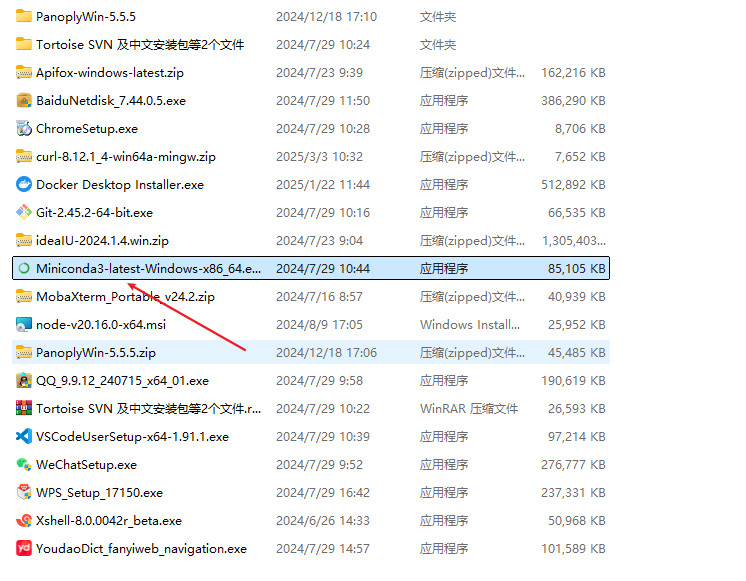Click the ChromeSetup.exe icon

24,128
